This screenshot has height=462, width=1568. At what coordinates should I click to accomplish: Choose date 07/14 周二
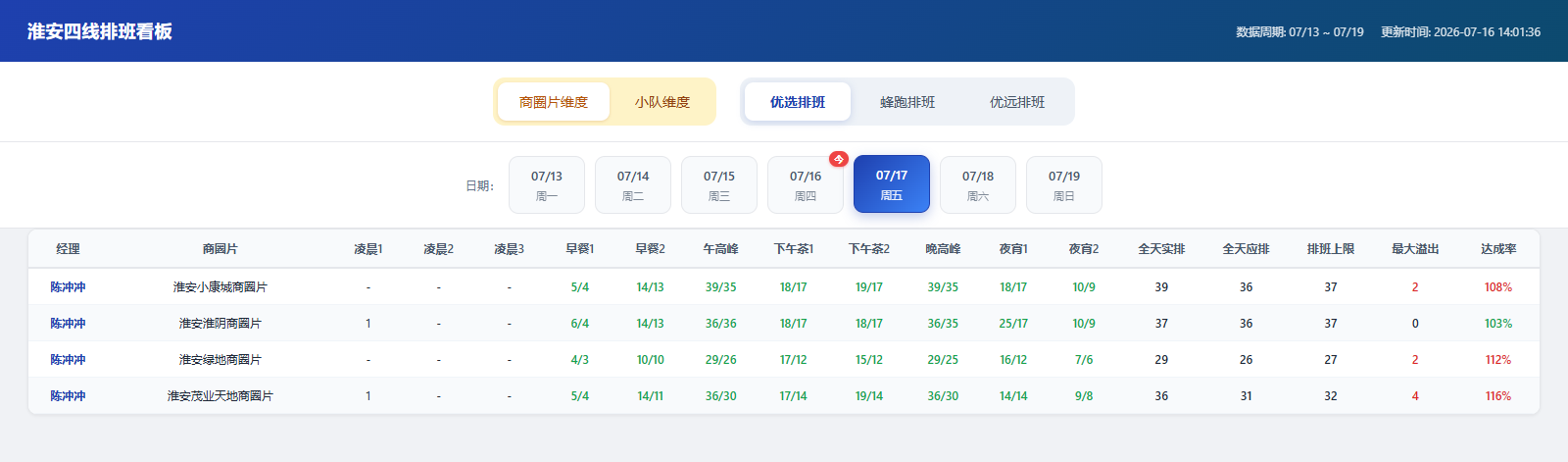[x=633, y=184]
